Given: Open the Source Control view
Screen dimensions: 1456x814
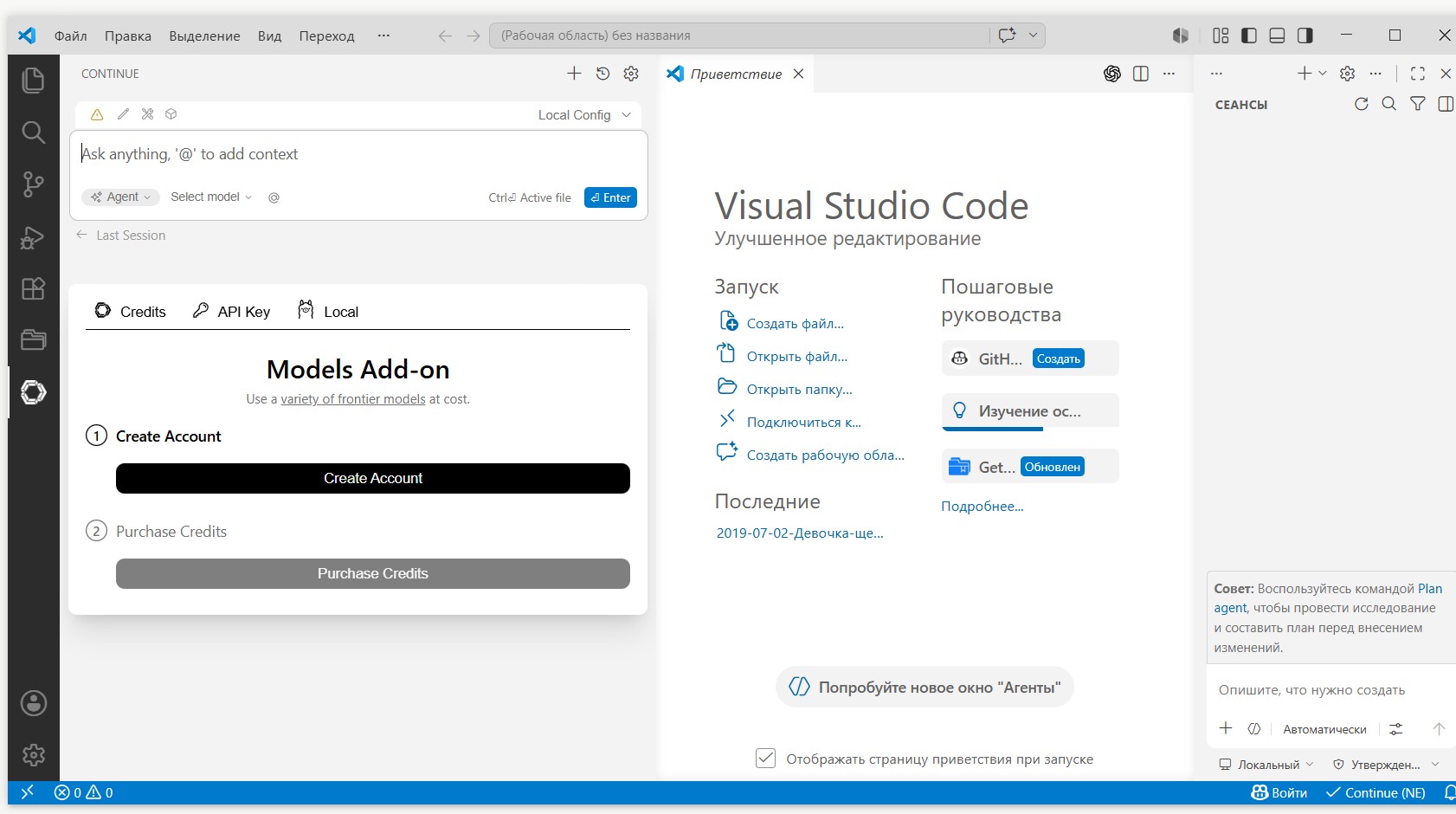Looking at the screenshot, I should click(x=33, y=184).
